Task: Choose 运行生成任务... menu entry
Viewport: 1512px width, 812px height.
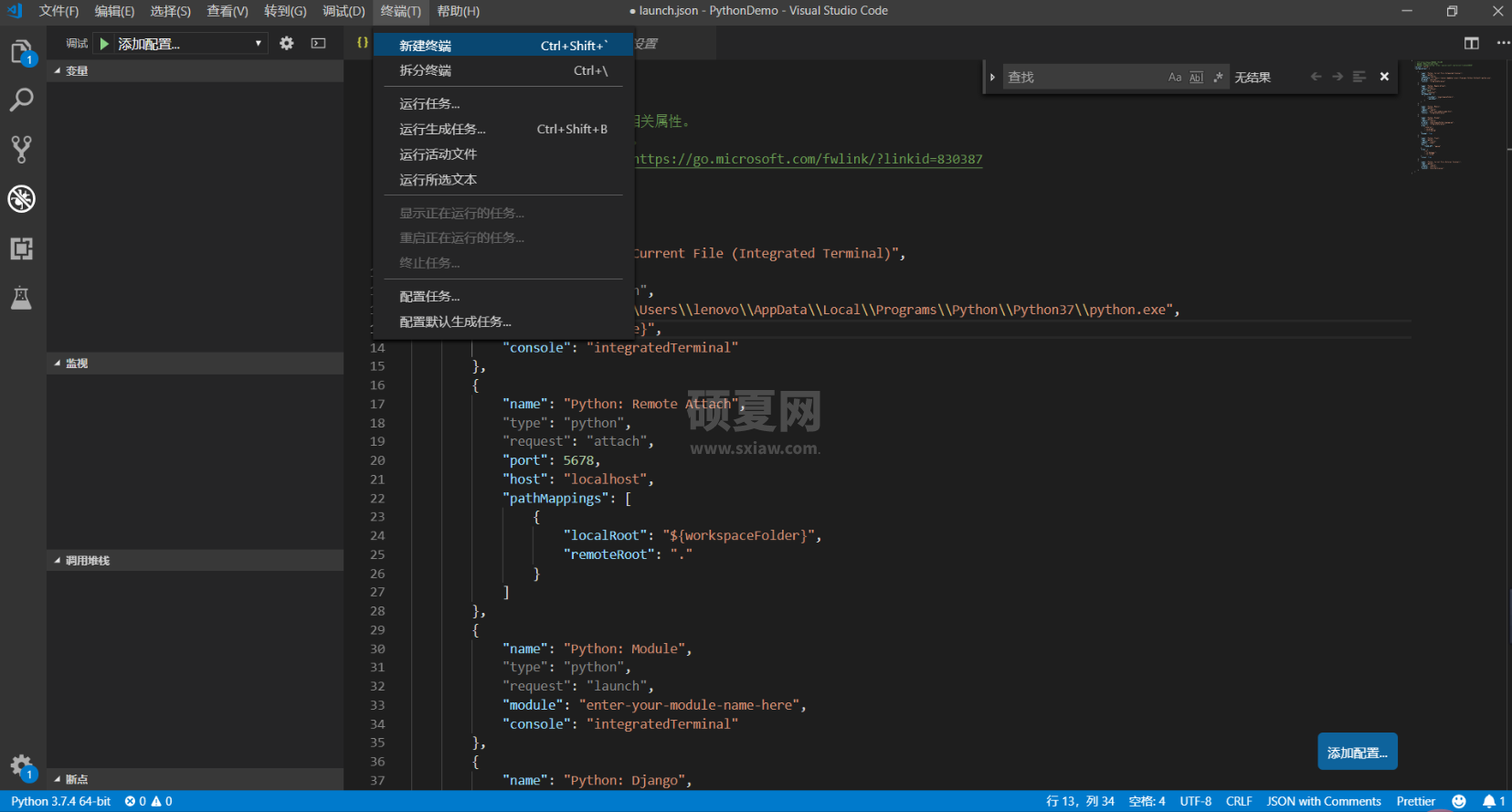Action: [x=503, y=130]
